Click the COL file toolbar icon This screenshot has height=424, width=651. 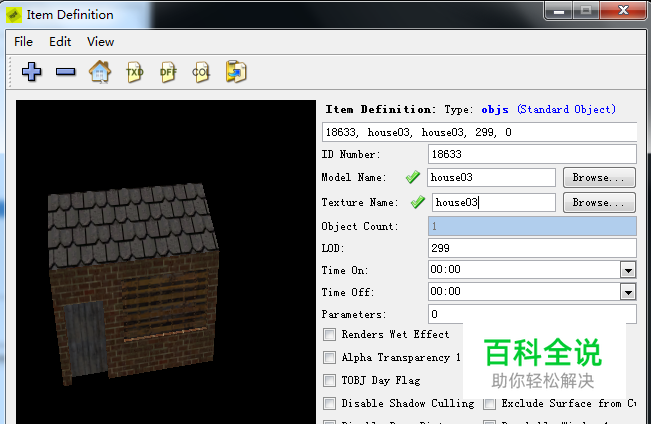[201, 72]
